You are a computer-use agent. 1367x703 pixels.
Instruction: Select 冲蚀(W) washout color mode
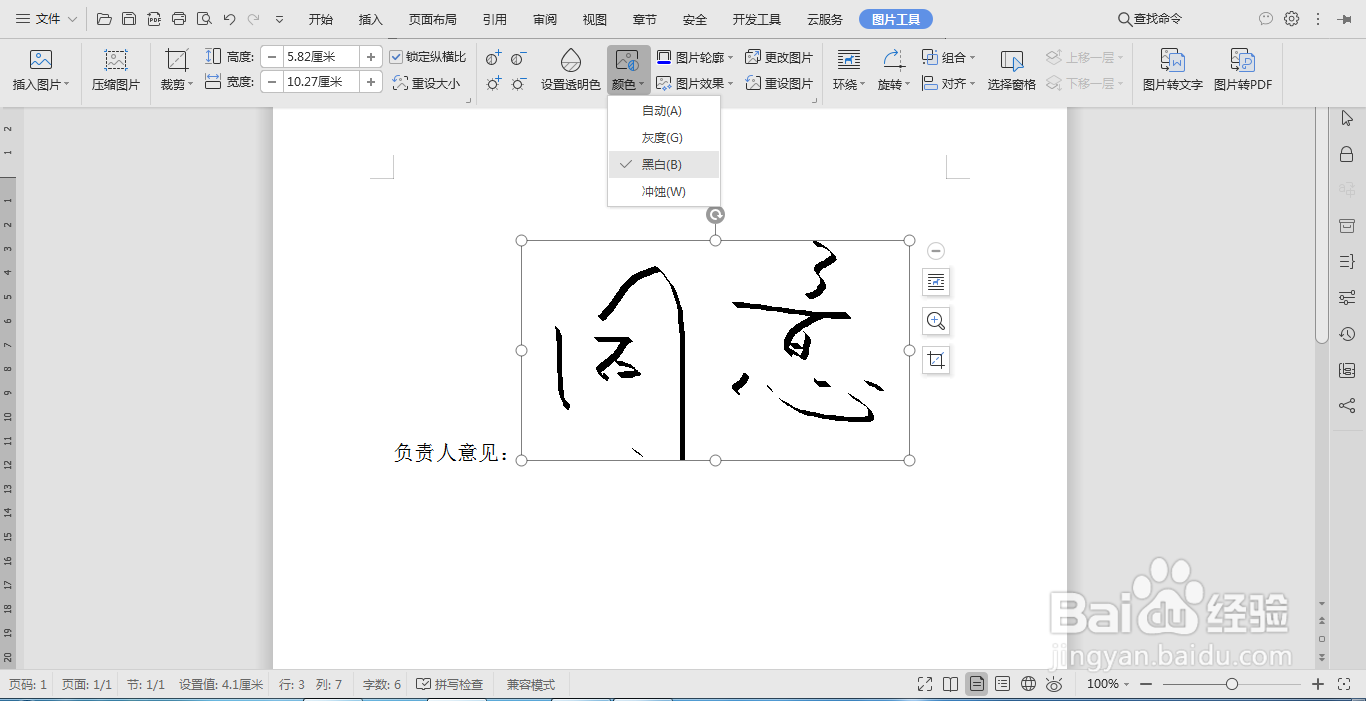pyautogui.click(x=664, y=191)
